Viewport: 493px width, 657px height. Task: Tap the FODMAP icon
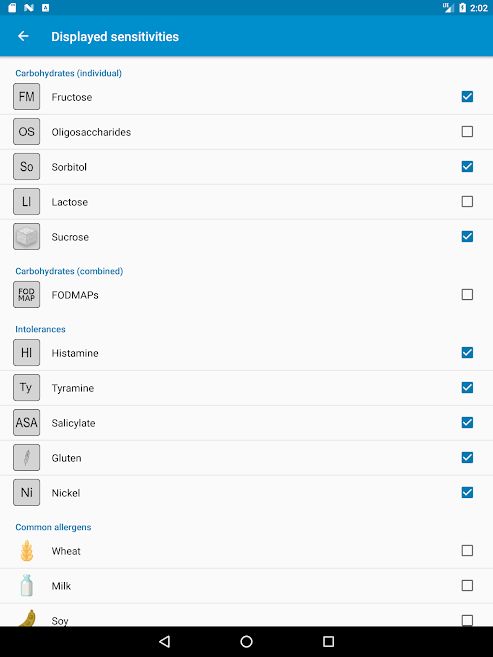point(26,295)
